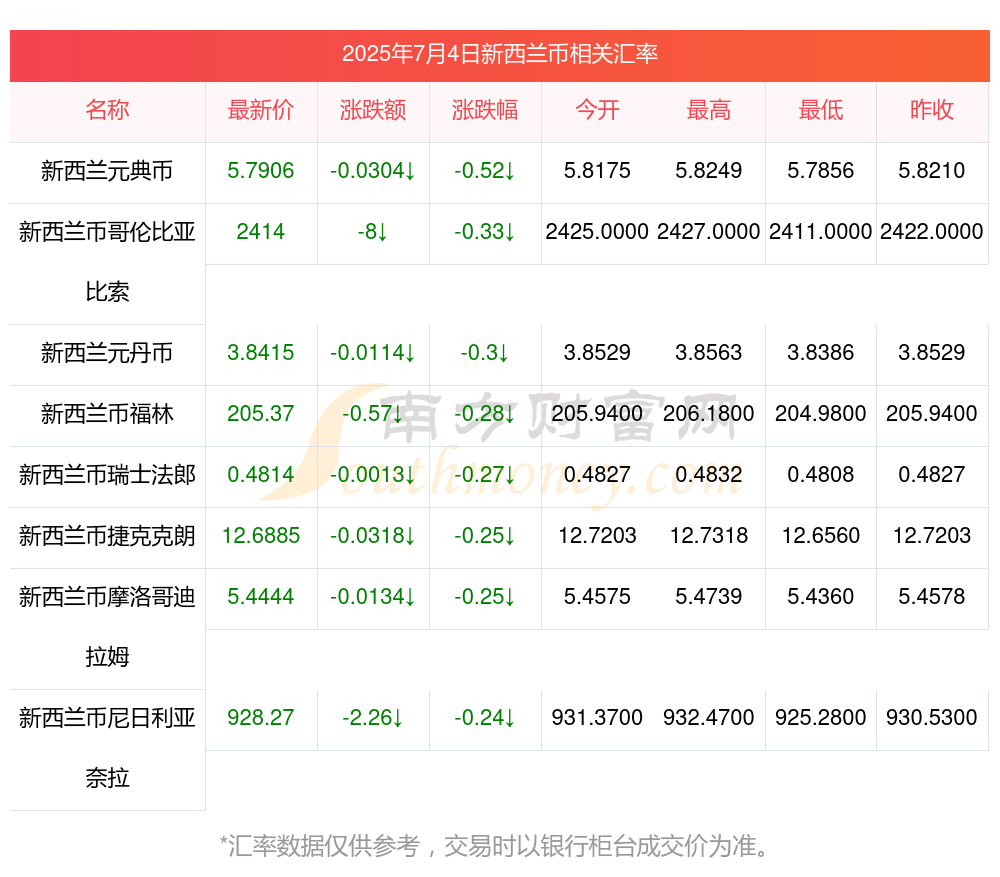Click the row name 新西兰币摩洛哥迪拉姆

(107, 626)
